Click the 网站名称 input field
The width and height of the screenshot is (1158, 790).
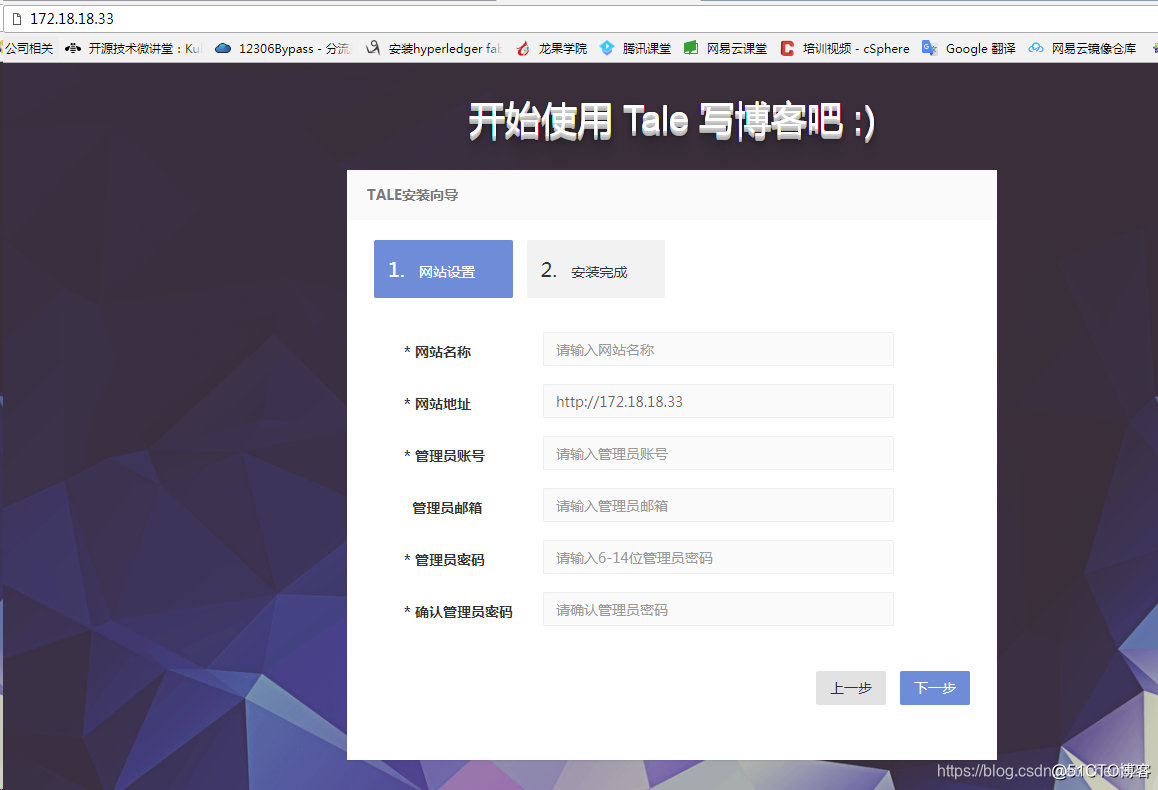coord(717,349)
